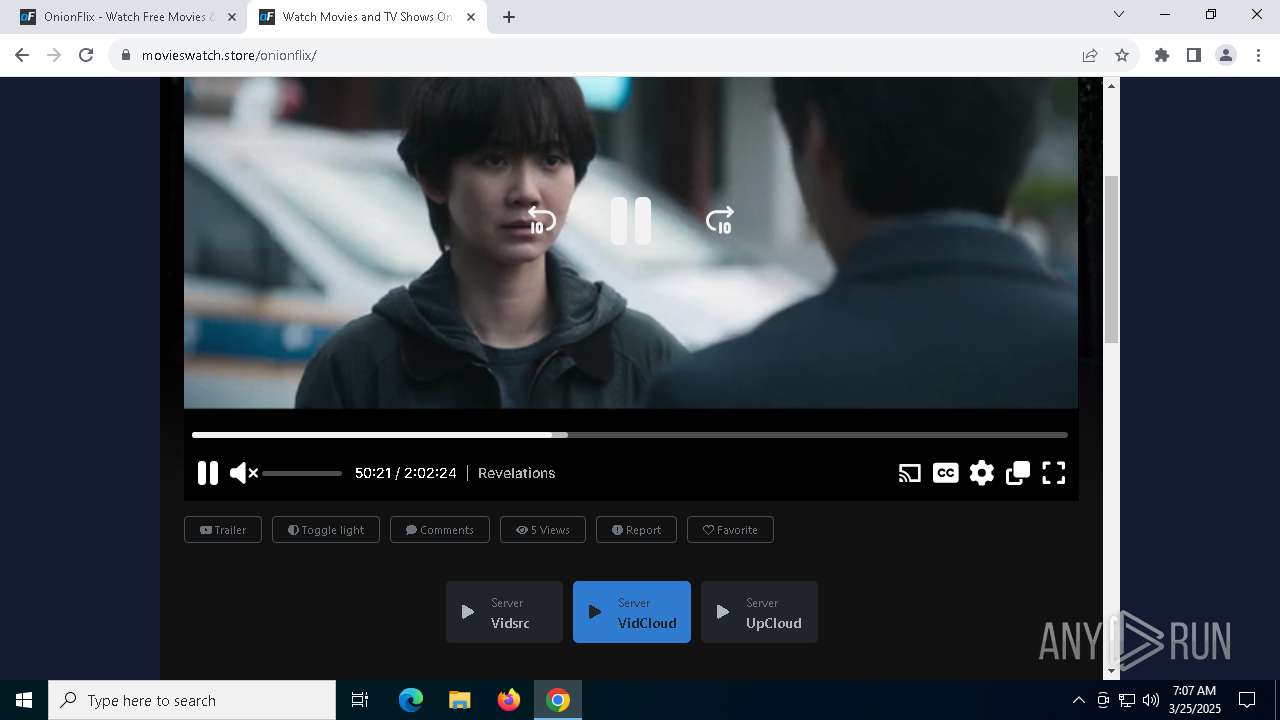Rewind 10 seconds in the video

coord(541,220)
